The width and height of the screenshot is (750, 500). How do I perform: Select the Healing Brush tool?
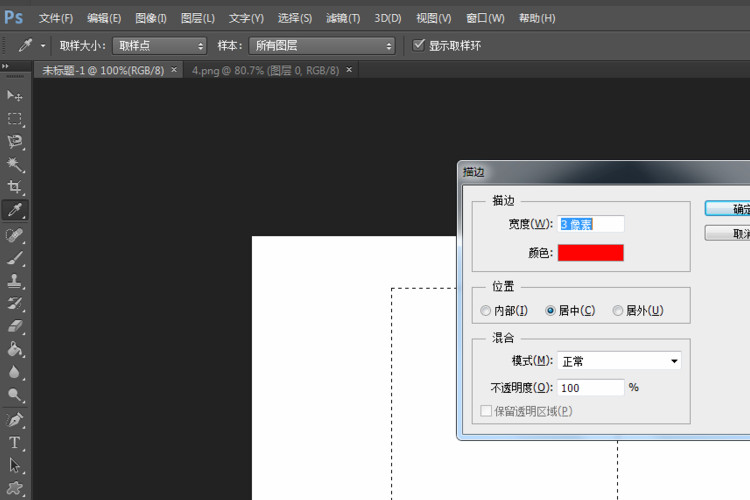click(15, 235)
